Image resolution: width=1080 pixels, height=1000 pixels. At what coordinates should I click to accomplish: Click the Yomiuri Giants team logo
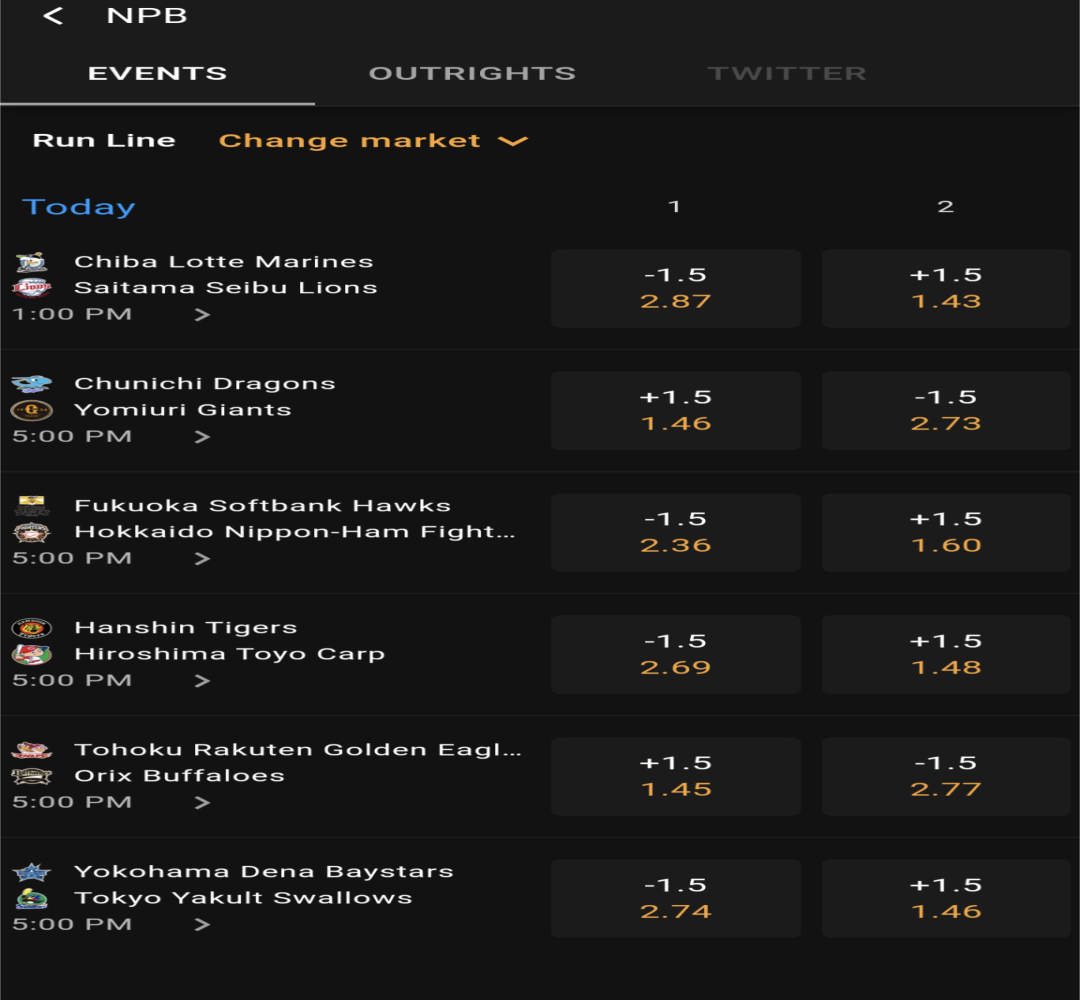coord(32,410)
